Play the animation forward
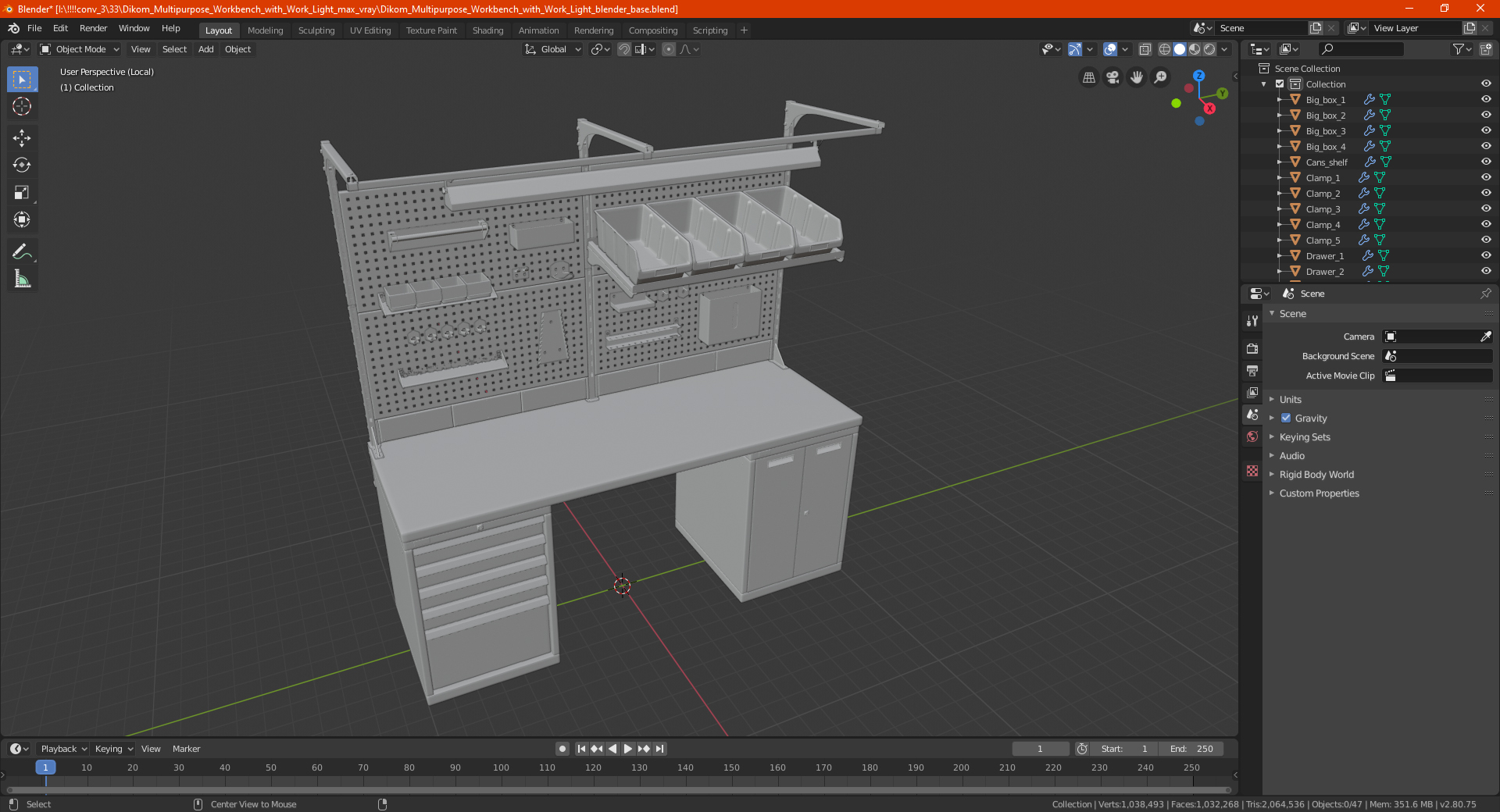 coord(628,749)
